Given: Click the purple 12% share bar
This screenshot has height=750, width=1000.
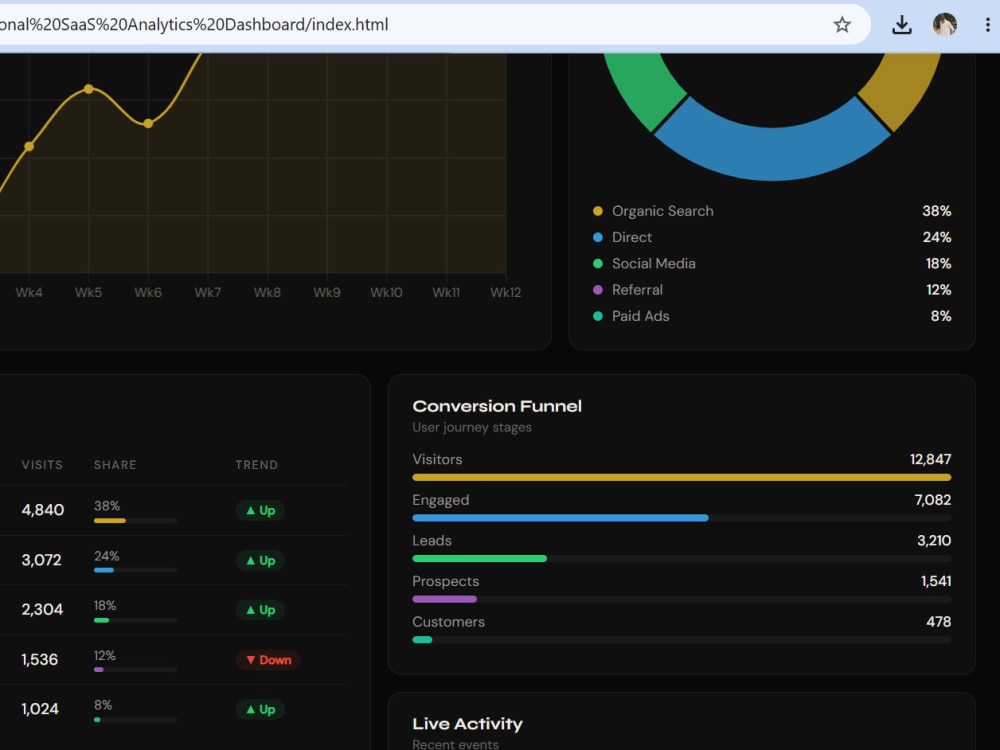Looking at the screenshot, I should click(99, 670).
